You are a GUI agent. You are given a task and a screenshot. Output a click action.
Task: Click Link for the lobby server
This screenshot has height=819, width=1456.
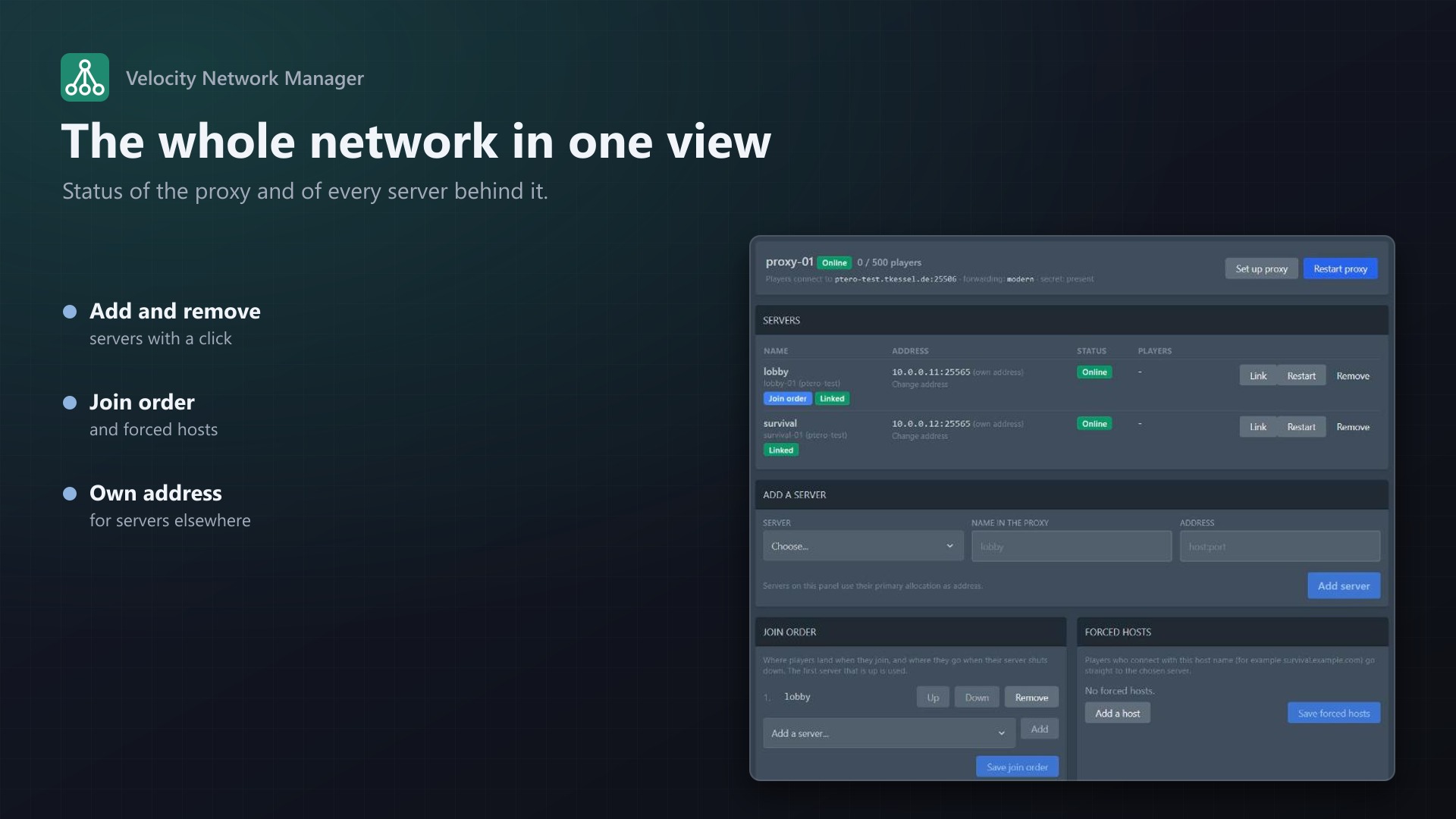[x=1258, y=375]
